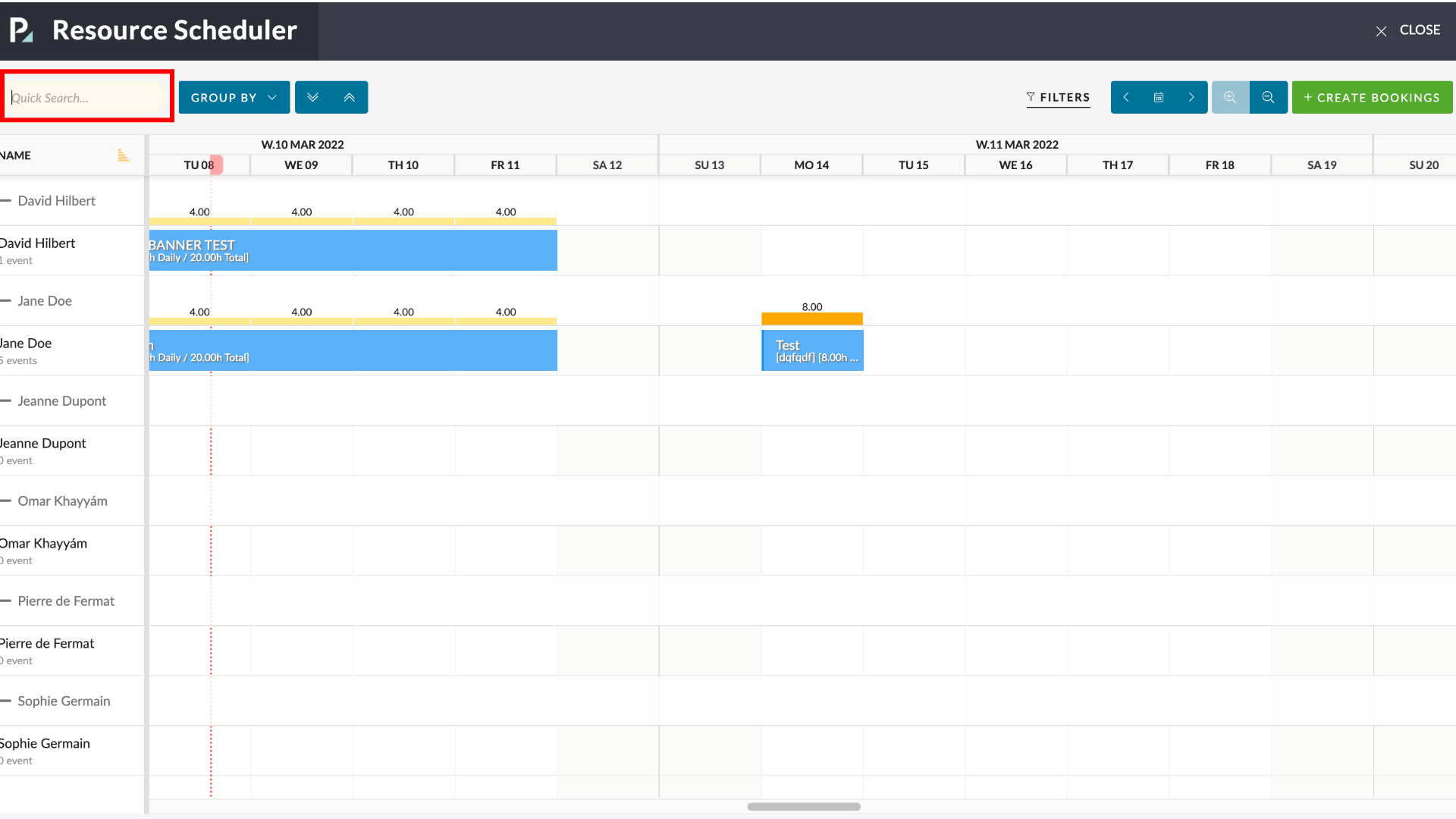
Task: Open the Group By dropdown
Action: [x=234, y=97]
